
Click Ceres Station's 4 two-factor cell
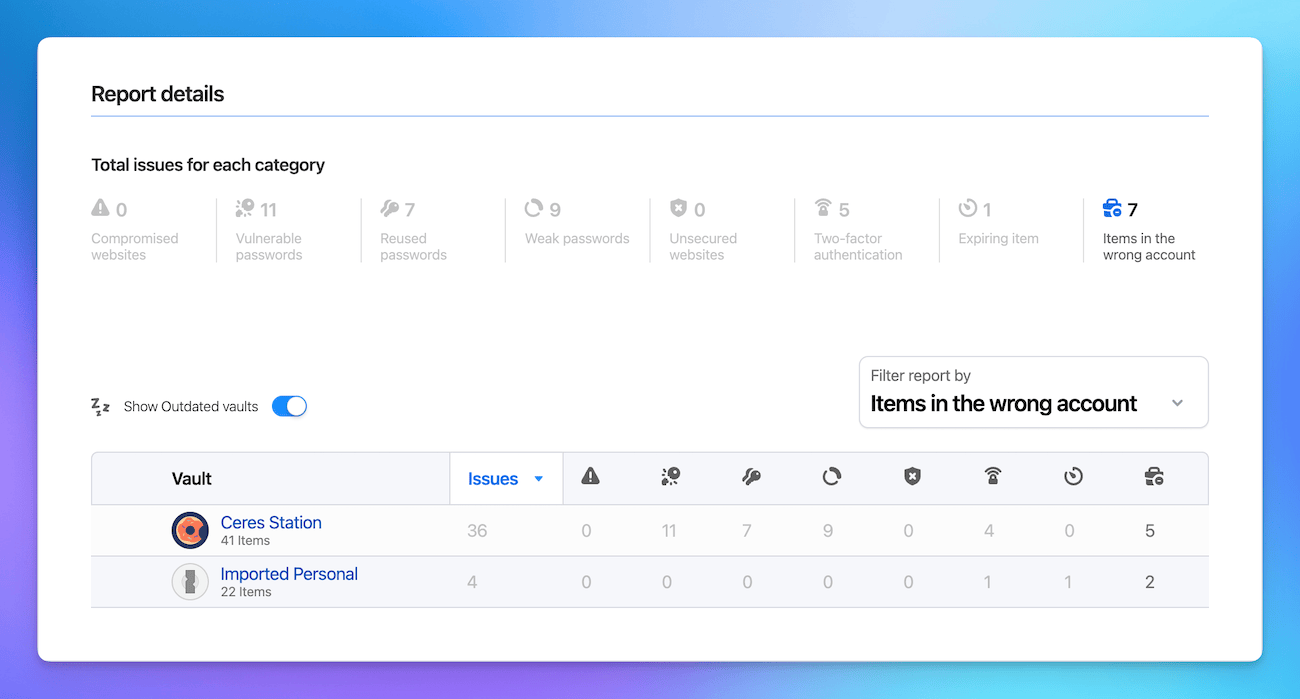989,531
